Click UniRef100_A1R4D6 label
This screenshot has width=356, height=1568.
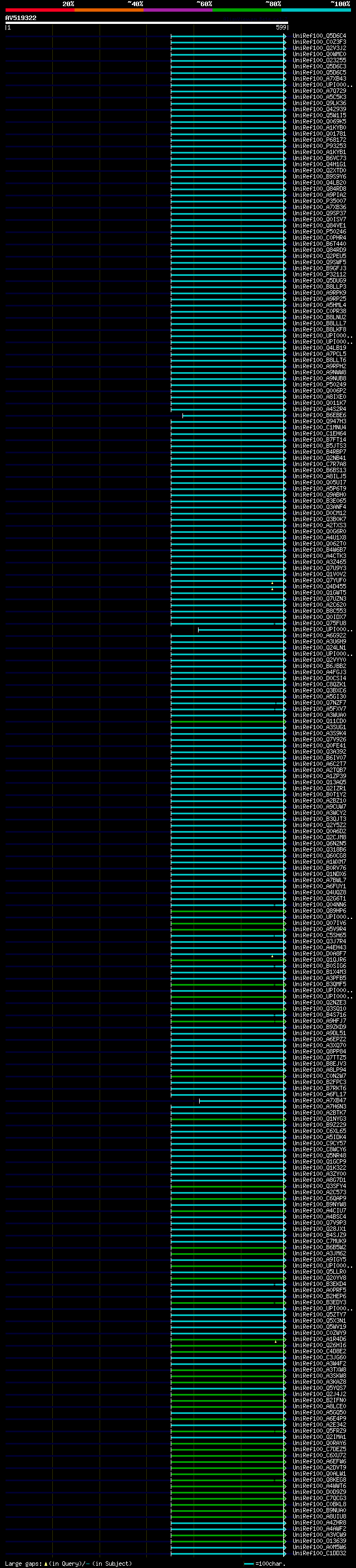click(x=319, y=1339)
